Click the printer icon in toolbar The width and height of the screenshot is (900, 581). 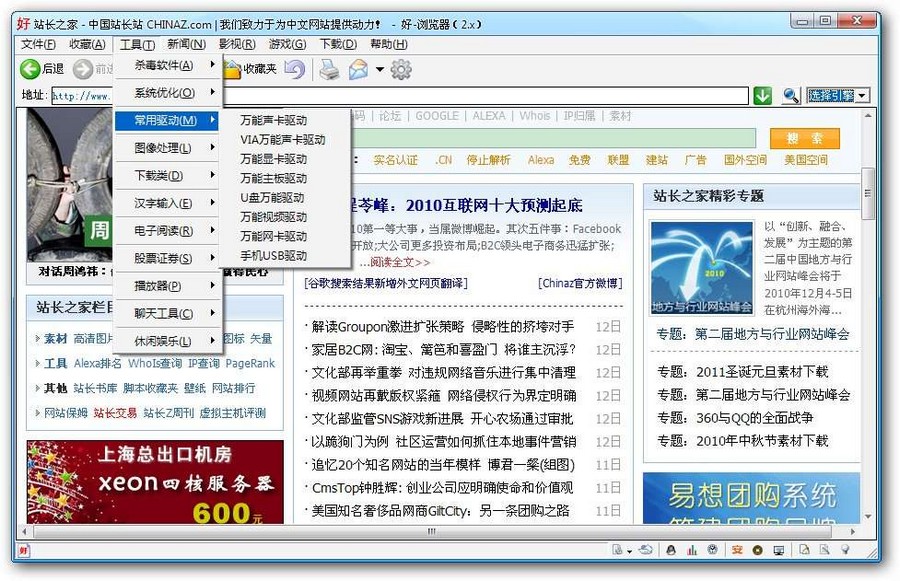point(329,69)
